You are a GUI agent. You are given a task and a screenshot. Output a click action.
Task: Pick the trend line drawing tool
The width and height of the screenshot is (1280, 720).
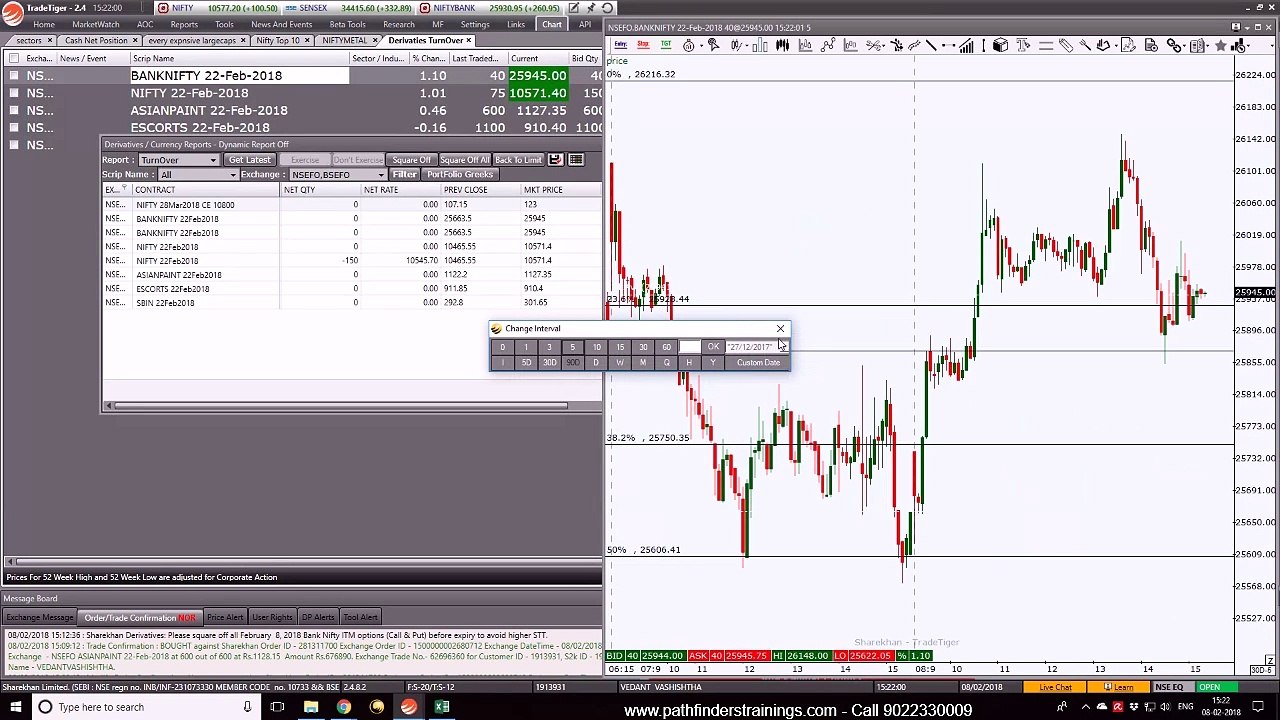(x=930, y=45)
